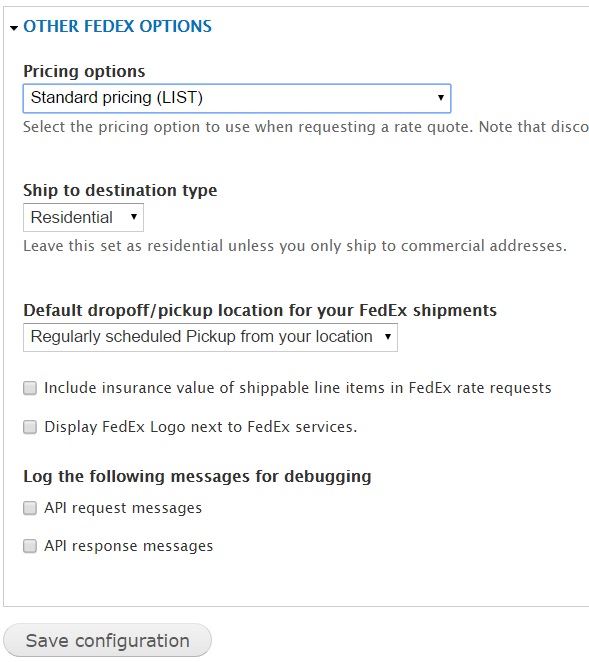Click the Pricing options dropdown arrow
The width and height of the screenshot is (589, 662).
pos(440,98)
